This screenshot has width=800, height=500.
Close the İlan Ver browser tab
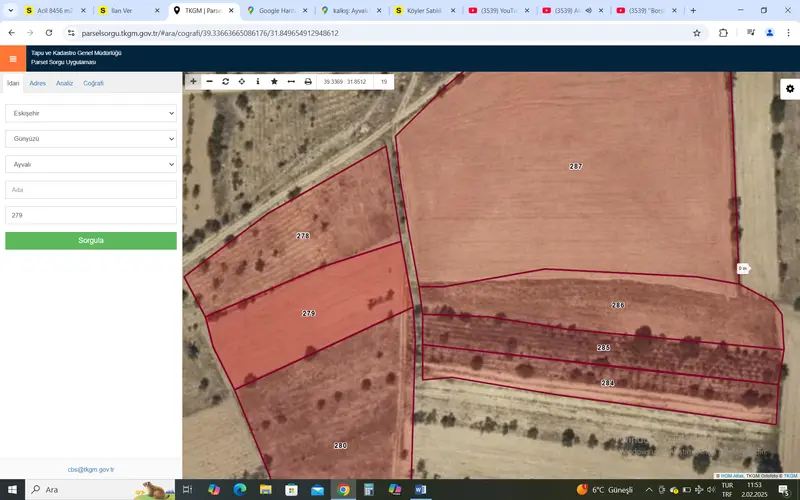[x=157, y=10]
